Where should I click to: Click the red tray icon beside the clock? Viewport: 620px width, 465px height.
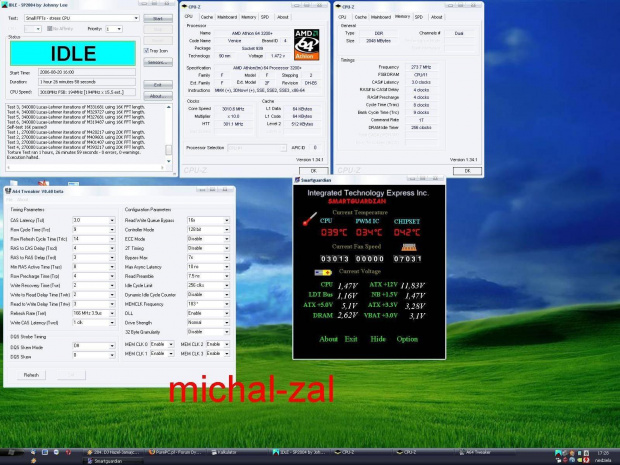(x=586, y=460)
